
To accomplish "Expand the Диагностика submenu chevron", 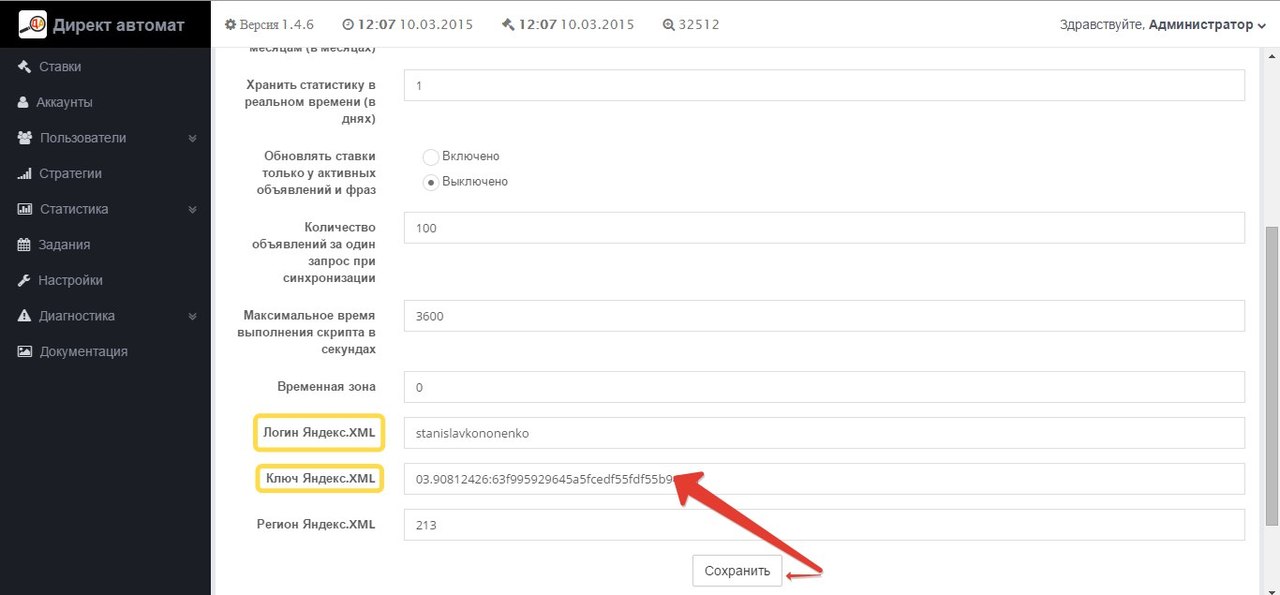I will pyautogui.click(x=192, y=316).
